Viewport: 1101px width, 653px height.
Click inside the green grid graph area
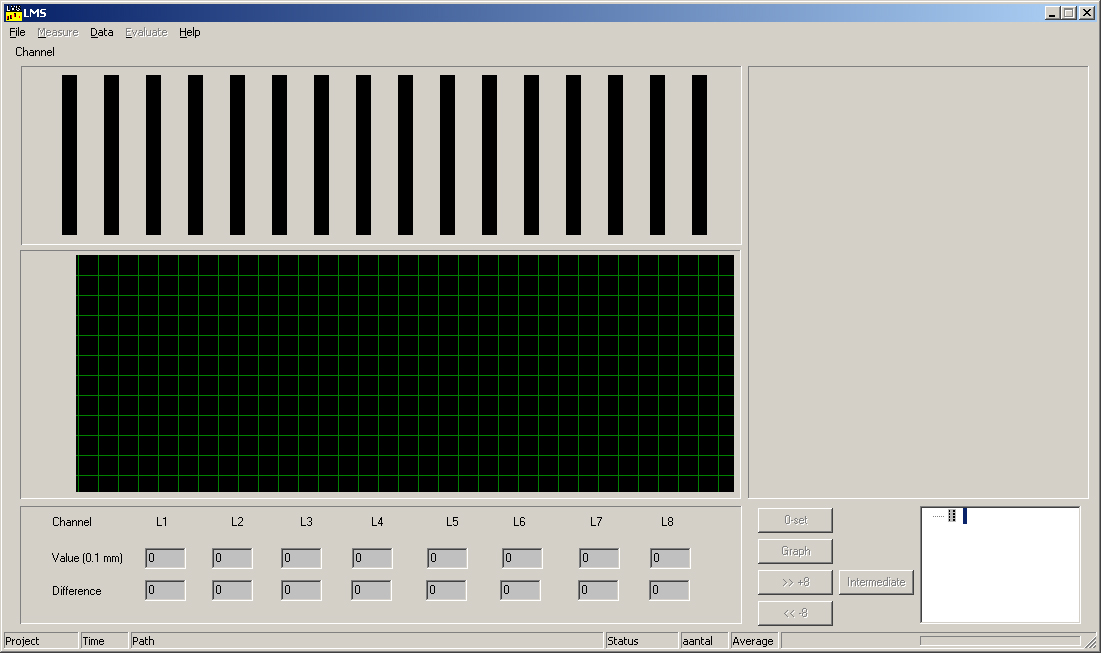coord(405,373)
